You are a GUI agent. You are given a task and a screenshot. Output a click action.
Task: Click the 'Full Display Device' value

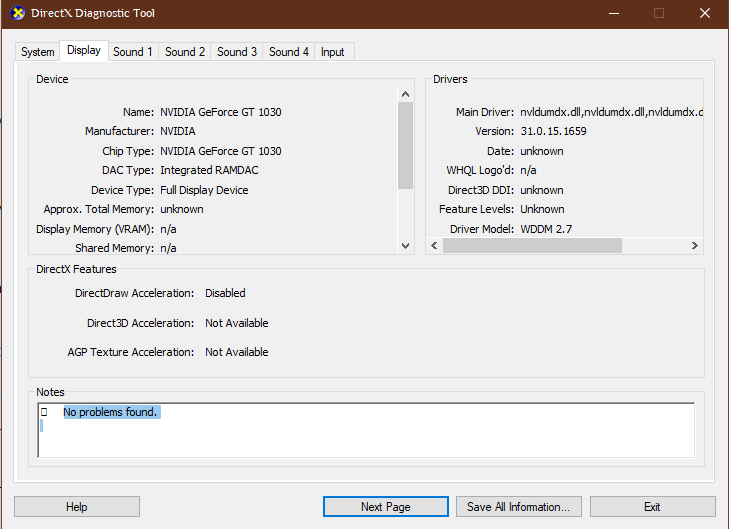(204, 190)
